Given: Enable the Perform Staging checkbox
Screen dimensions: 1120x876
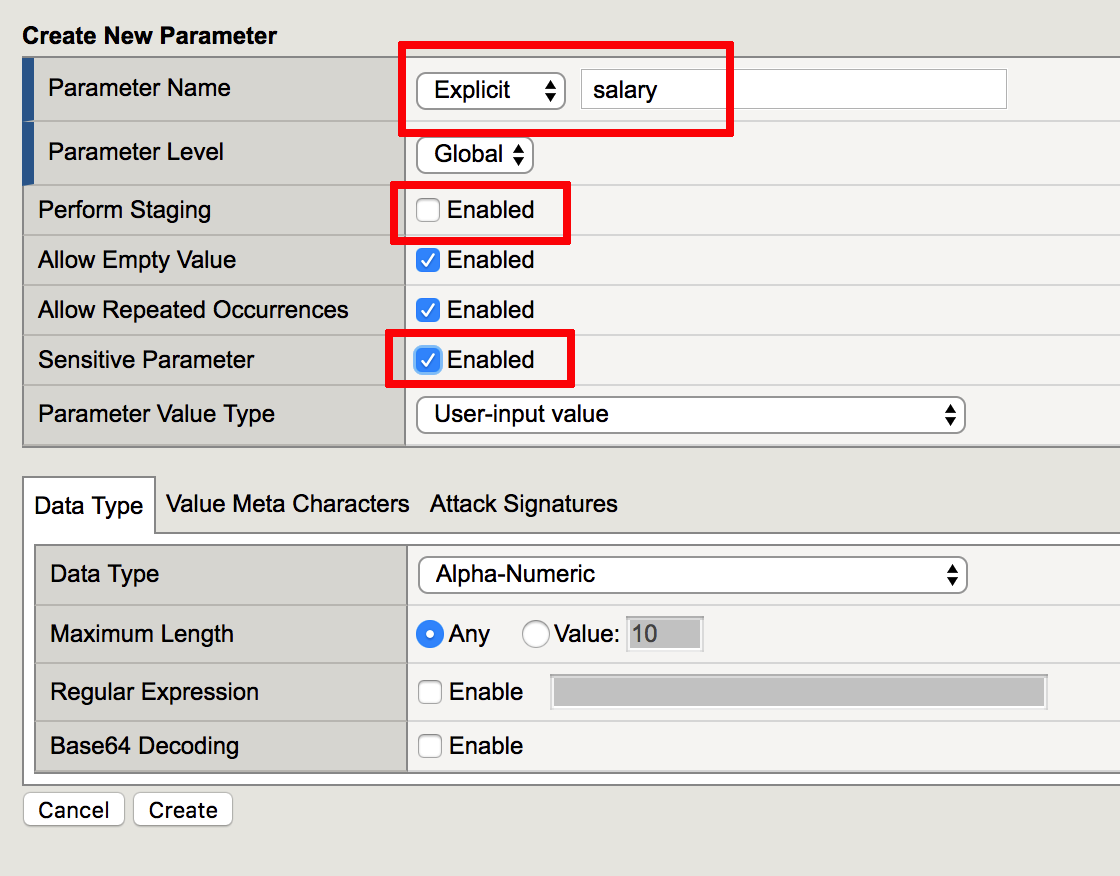Looking at the screenshot, I should coord(428,210).
